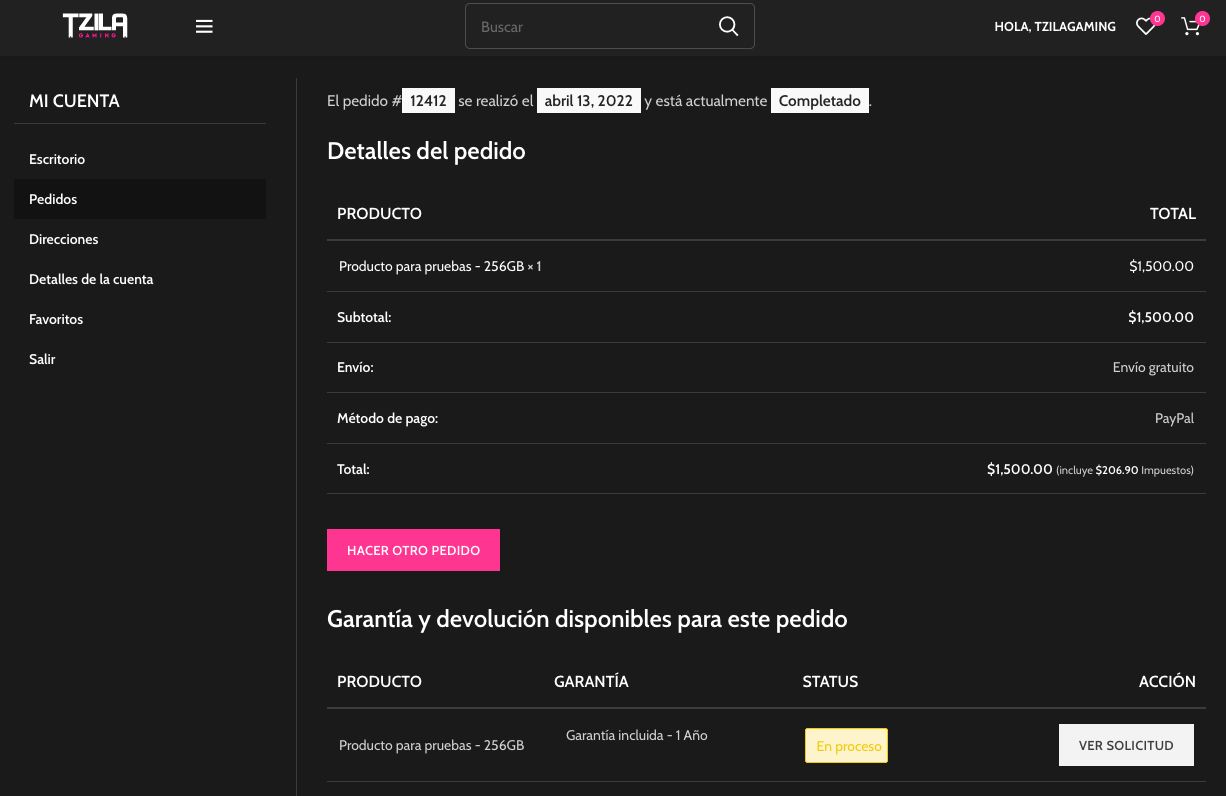Click Salir to log out
The image size is (1226, 796).
pos(42,359)
